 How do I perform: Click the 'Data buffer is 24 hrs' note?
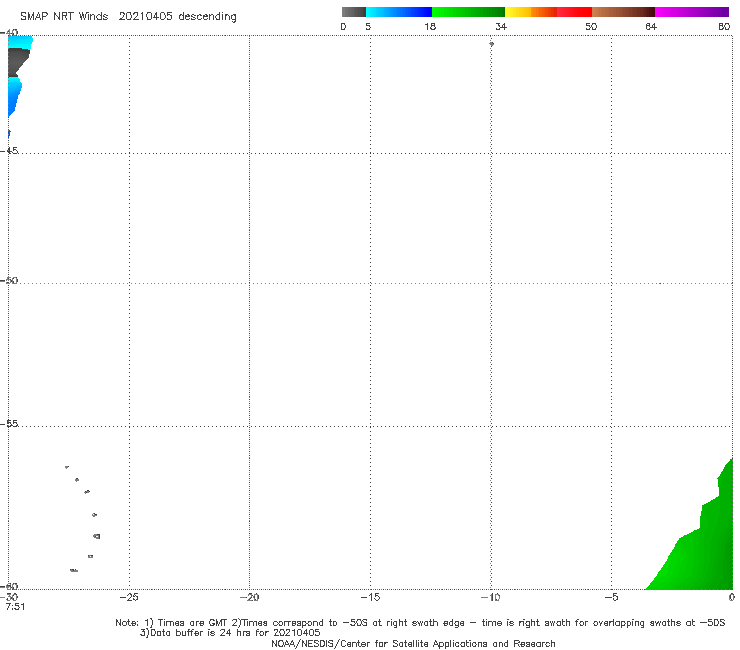click(x=230, y=633)
